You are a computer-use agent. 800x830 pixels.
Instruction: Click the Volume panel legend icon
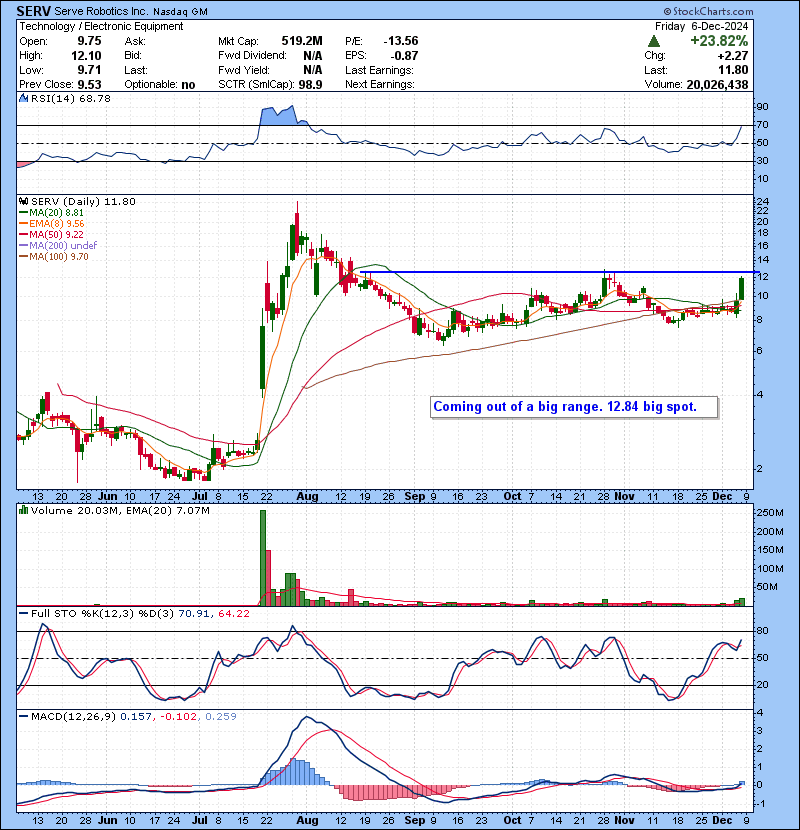click(22, 512)
